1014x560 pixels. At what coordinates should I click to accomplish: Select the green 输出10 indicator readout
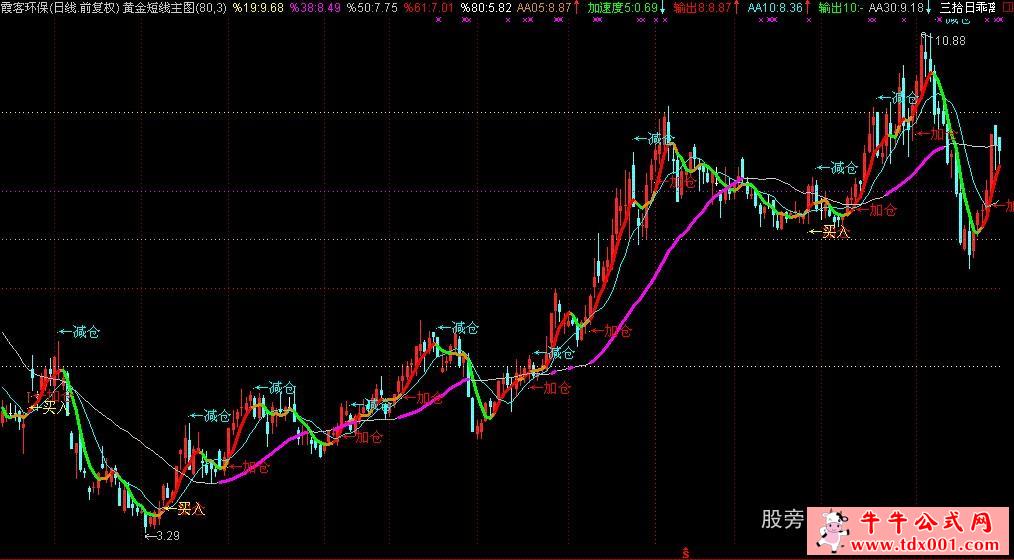pyautogui.click(x=839, y=7)
